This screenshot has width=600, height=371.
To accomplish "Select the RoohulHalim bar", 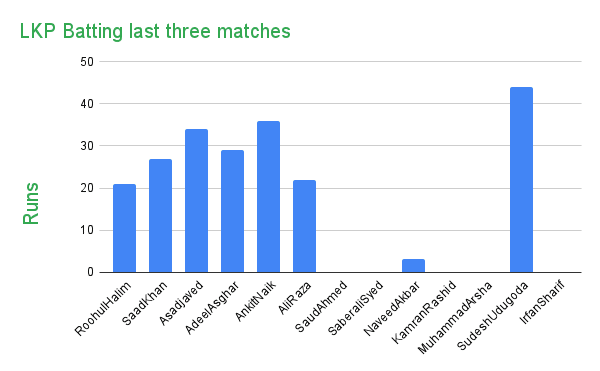I will (x=124, y=228).
